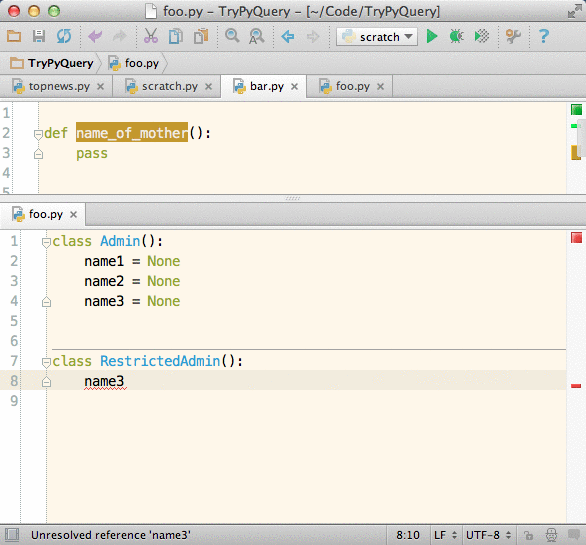586x545 pixels.
Task: Click the red error stripe marker
Action: [x=576, y=386]
